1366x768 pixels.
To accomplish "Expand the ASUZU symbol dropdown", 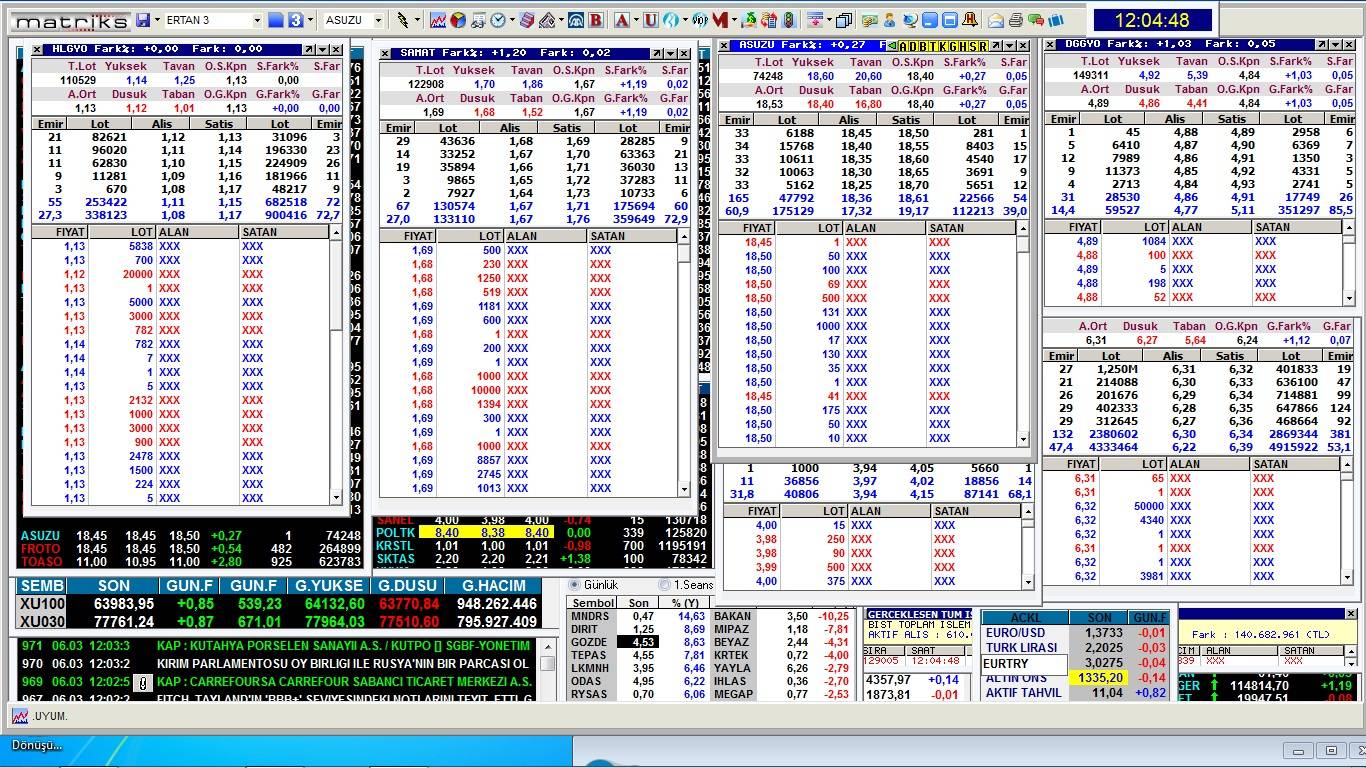I will [378, 20].
